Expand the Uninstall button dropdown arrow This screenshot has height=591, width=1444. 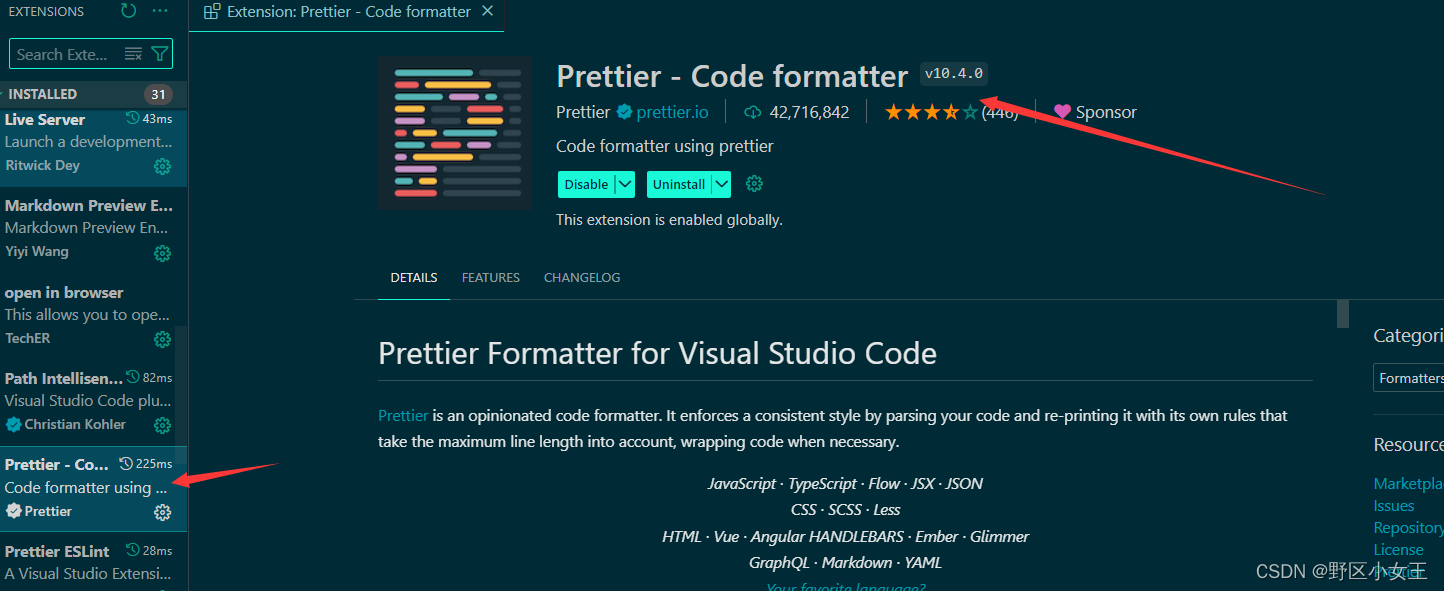[x=721, y=184]
